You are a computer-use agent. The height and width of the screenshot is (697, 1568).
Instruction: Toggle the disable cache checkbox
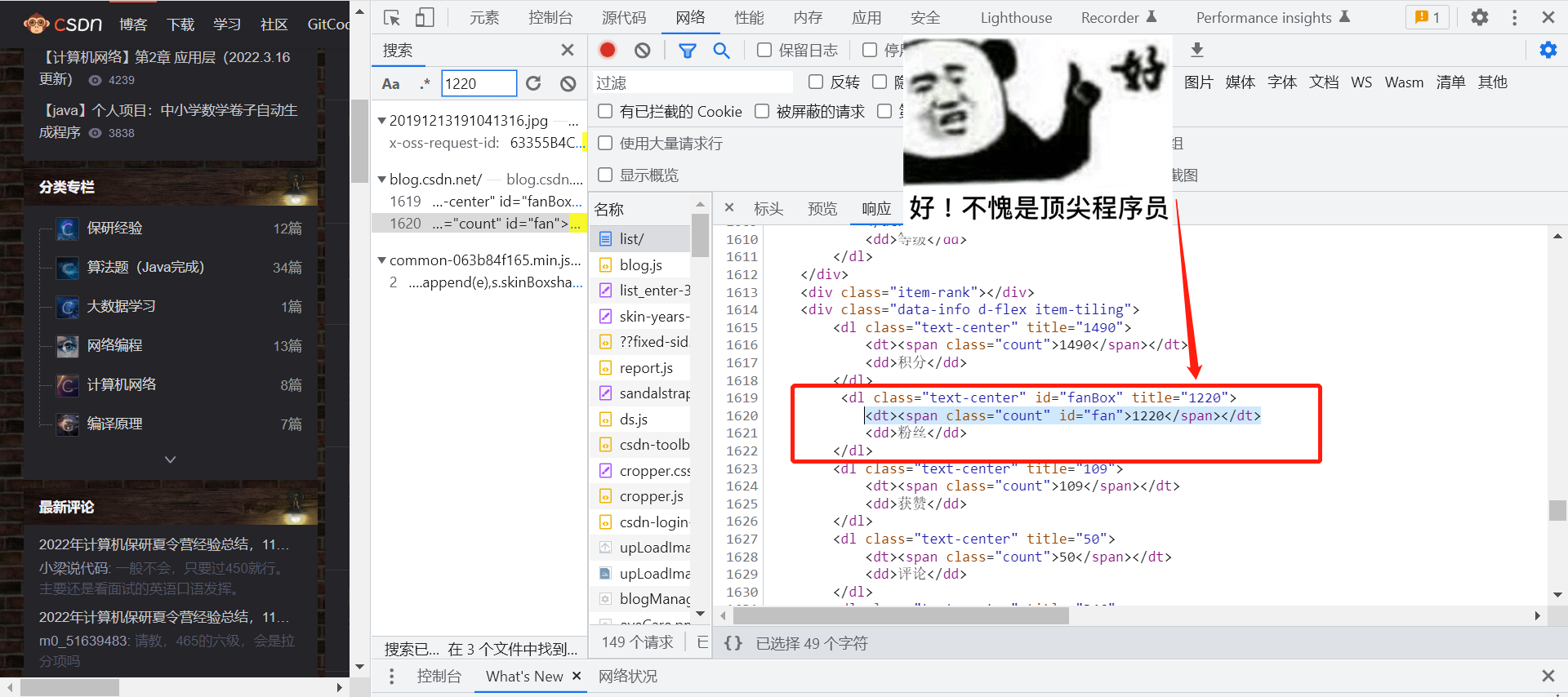pyautogui.click(x=870, y=51)
